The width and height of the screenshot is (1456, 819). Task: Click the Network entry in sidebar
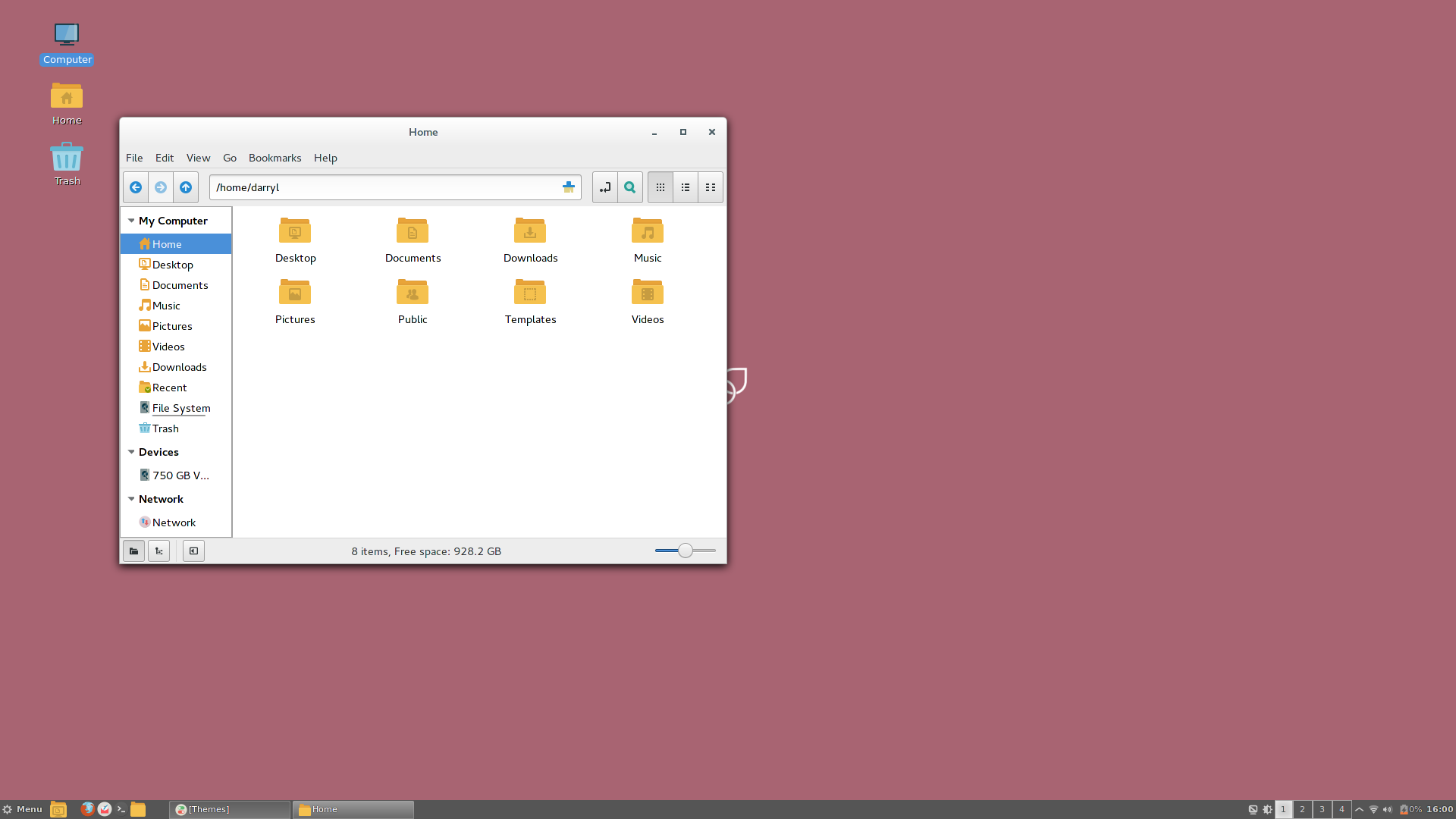pyautogui.click(x=174, y=522)
